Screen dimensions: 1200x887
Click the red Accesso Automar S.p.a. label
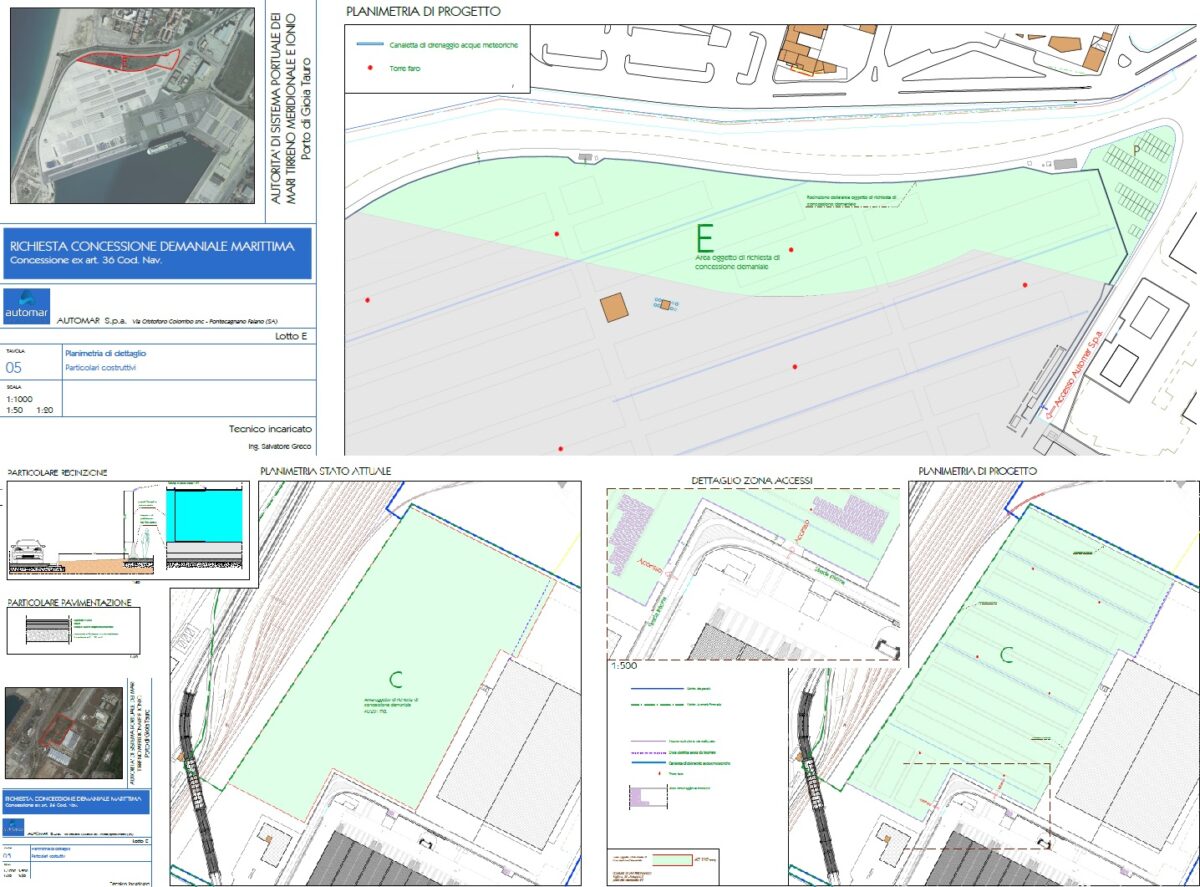click(x=1070, y=367)
